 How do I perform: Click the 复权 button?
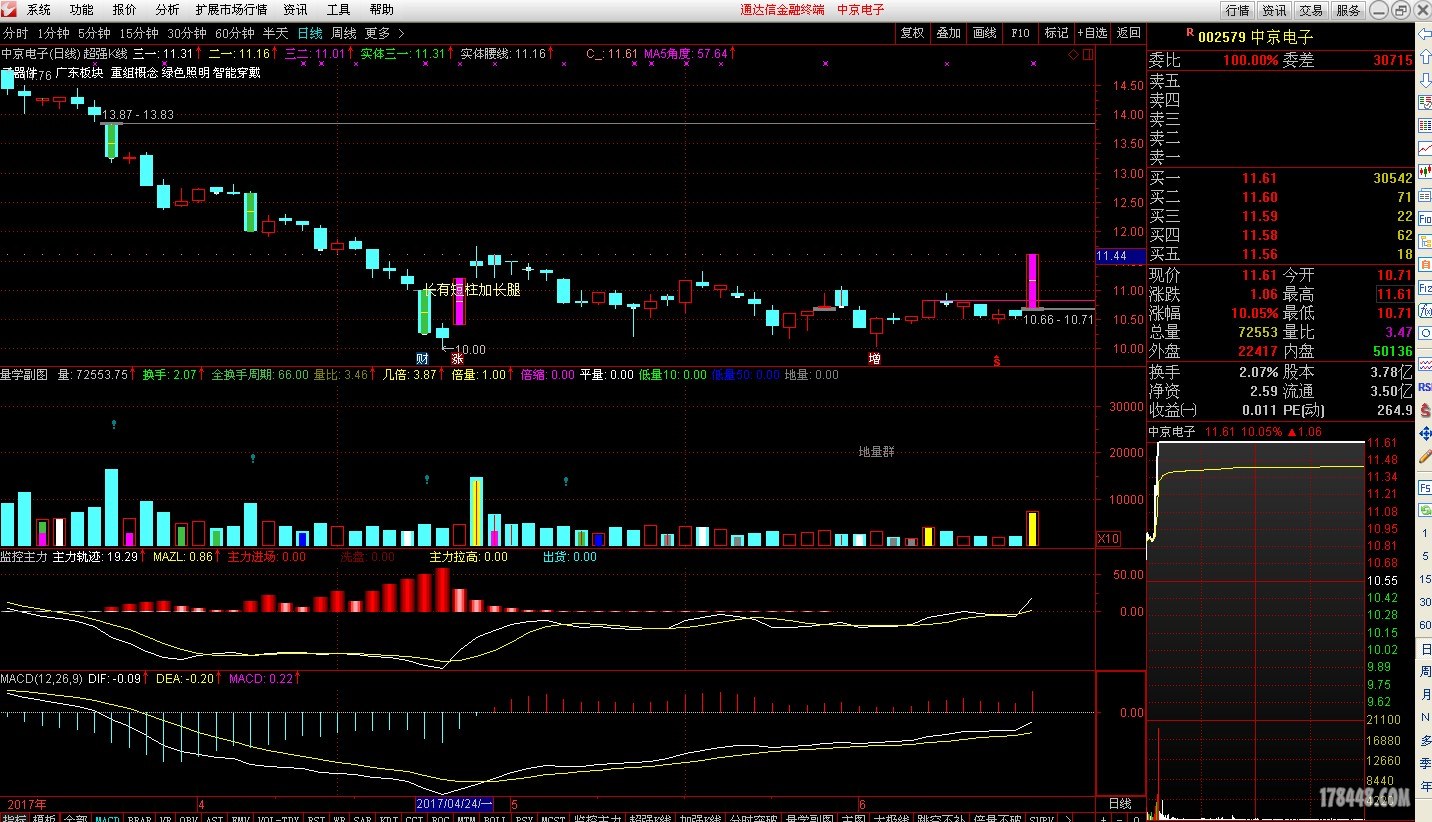(x=912, y=33)
